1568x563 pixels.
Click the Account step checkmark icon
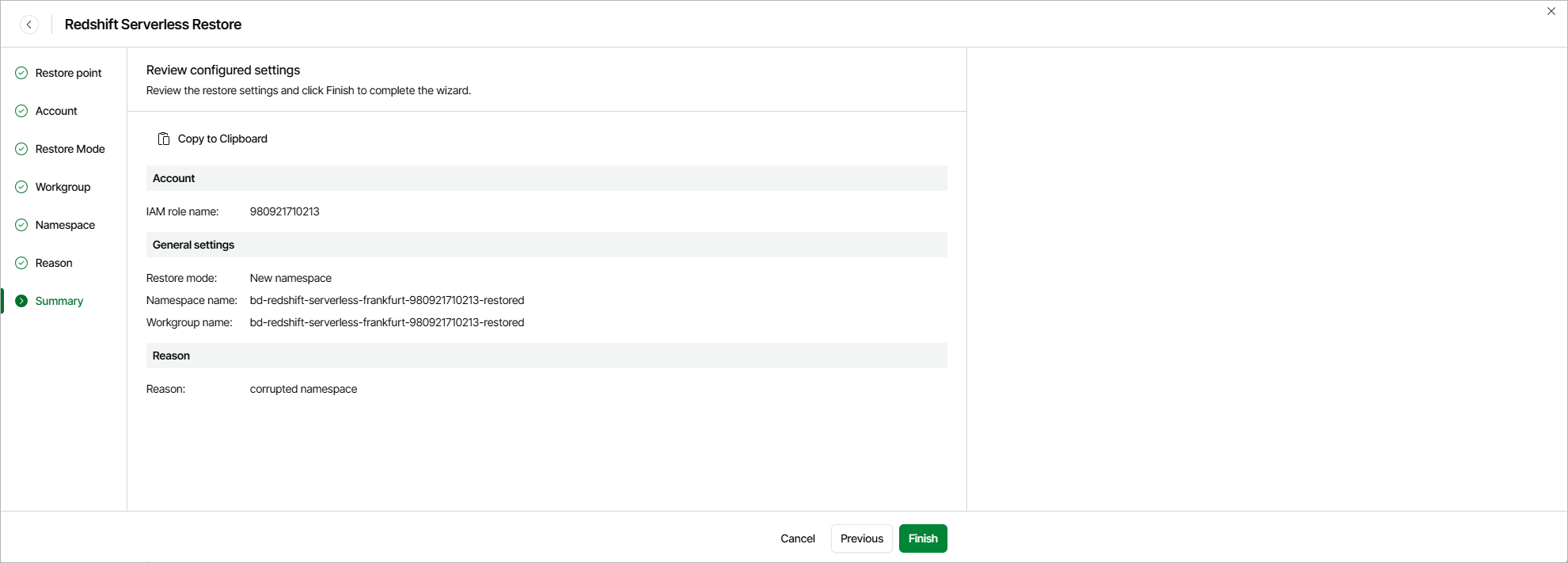[21, 111]
